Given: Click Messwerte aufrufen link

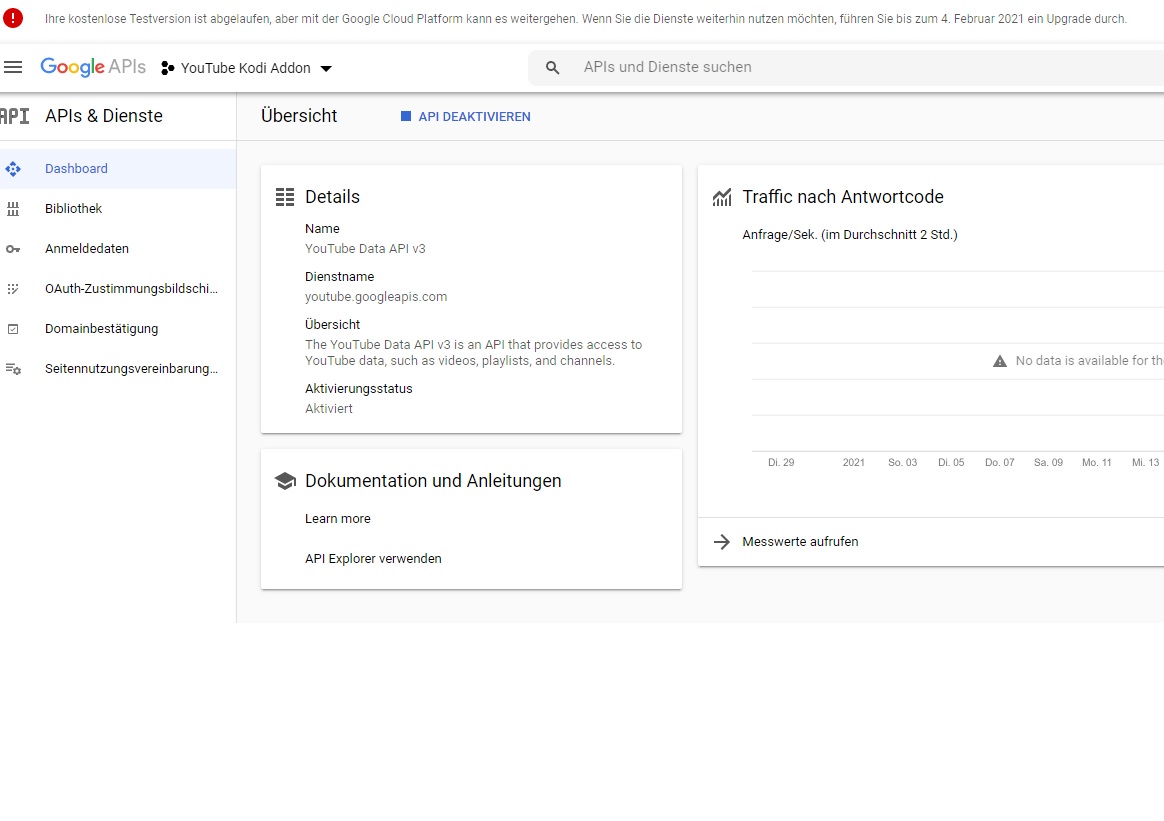Looking at the screenshot, I should pyautogui.click(x=800, y=542).
